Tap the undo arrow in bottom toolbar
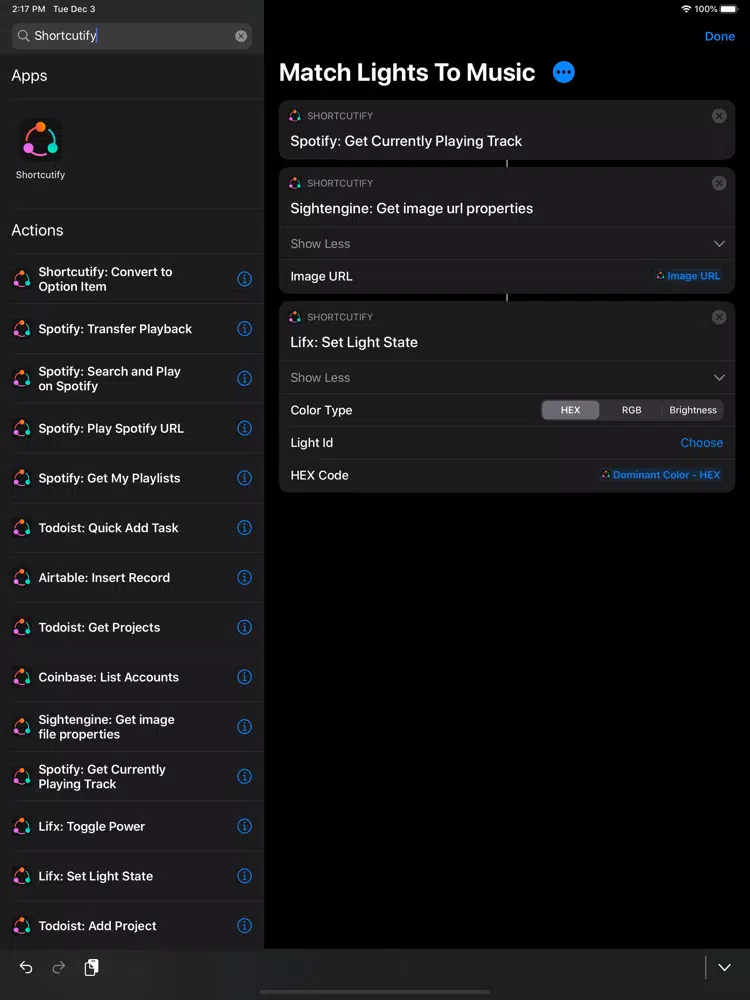The width and height of the screenshot is (750, 1000). pos(26,967)
